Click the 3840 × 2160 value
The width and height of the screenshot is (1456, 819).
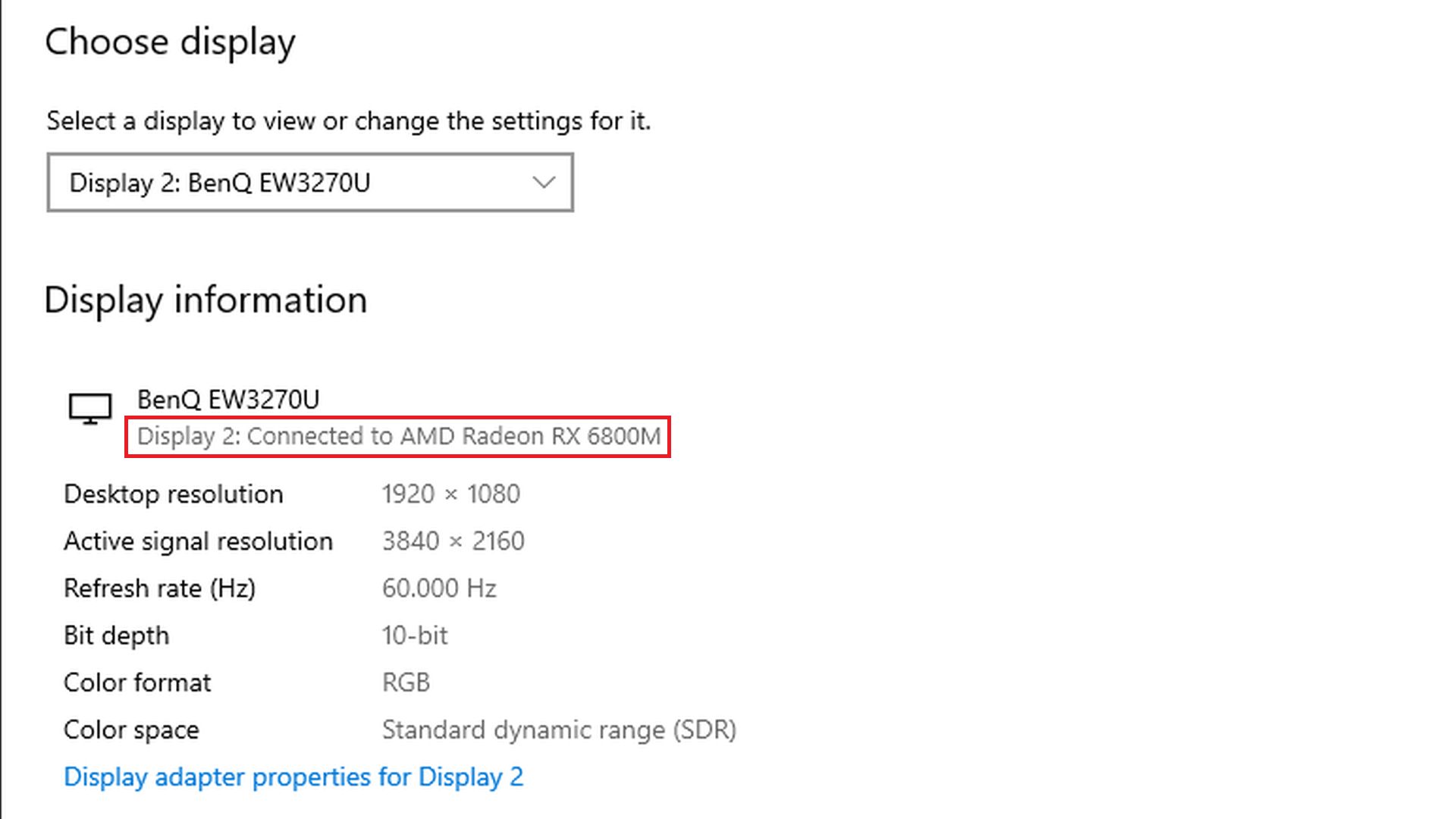point(453,541)
